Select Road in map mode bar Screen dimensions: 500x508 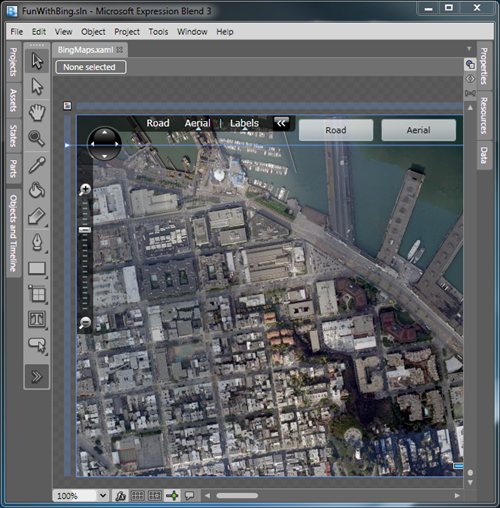pyautogui.click(x=158, y=123)
